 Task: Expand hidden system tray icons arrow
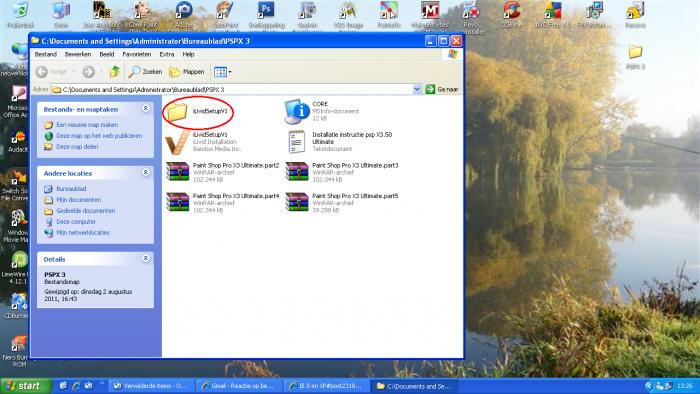[x=649, y=386]
